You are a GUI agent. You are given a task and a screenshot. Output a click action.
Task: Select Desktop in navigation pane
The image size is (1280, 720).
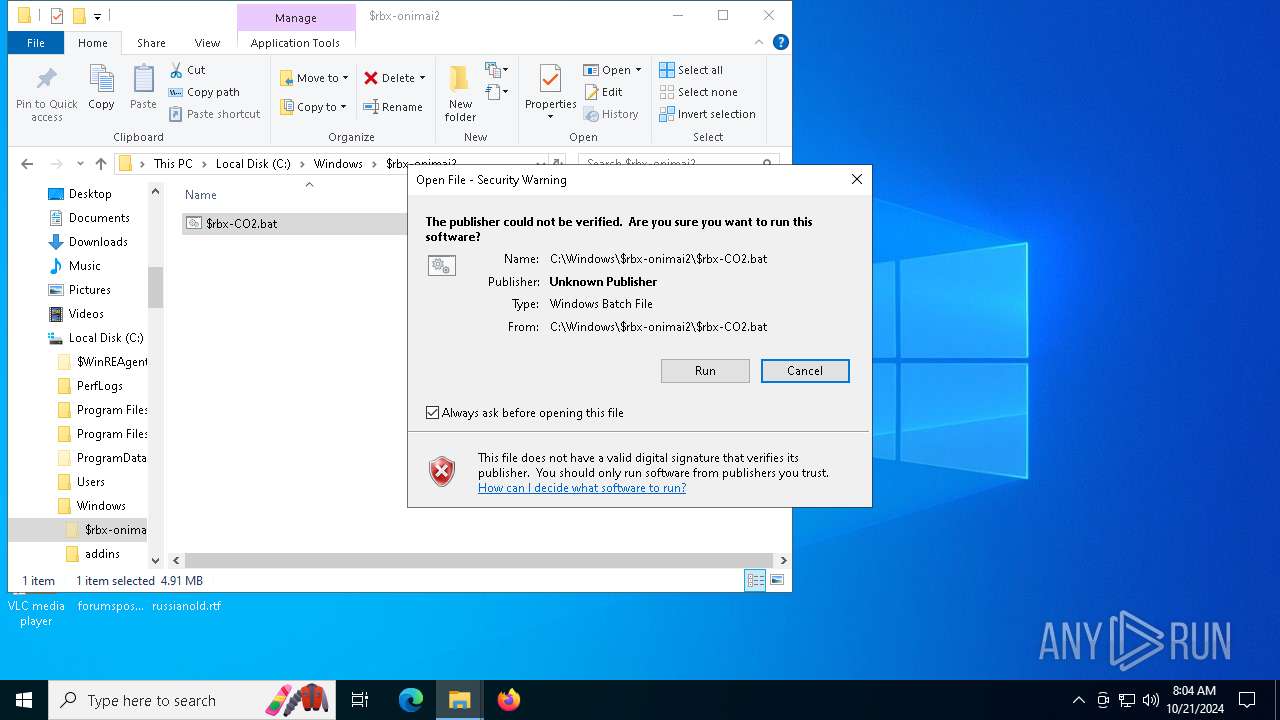click(x=90, y=194)
